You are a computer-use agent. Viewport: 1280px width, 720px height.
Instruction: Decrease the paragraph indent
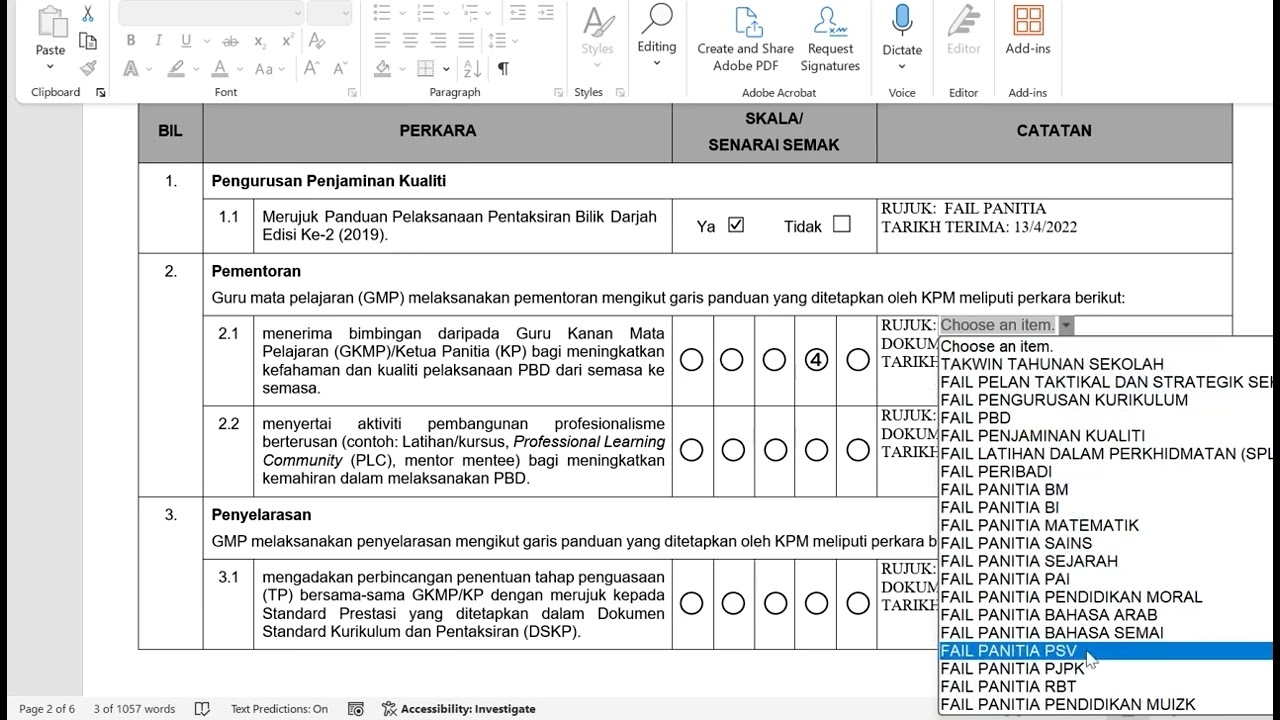517,13
